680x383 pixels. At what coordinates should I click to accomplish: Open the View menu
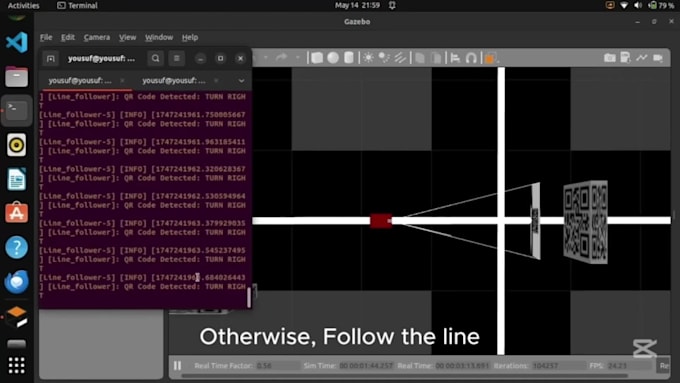[128, 37]
